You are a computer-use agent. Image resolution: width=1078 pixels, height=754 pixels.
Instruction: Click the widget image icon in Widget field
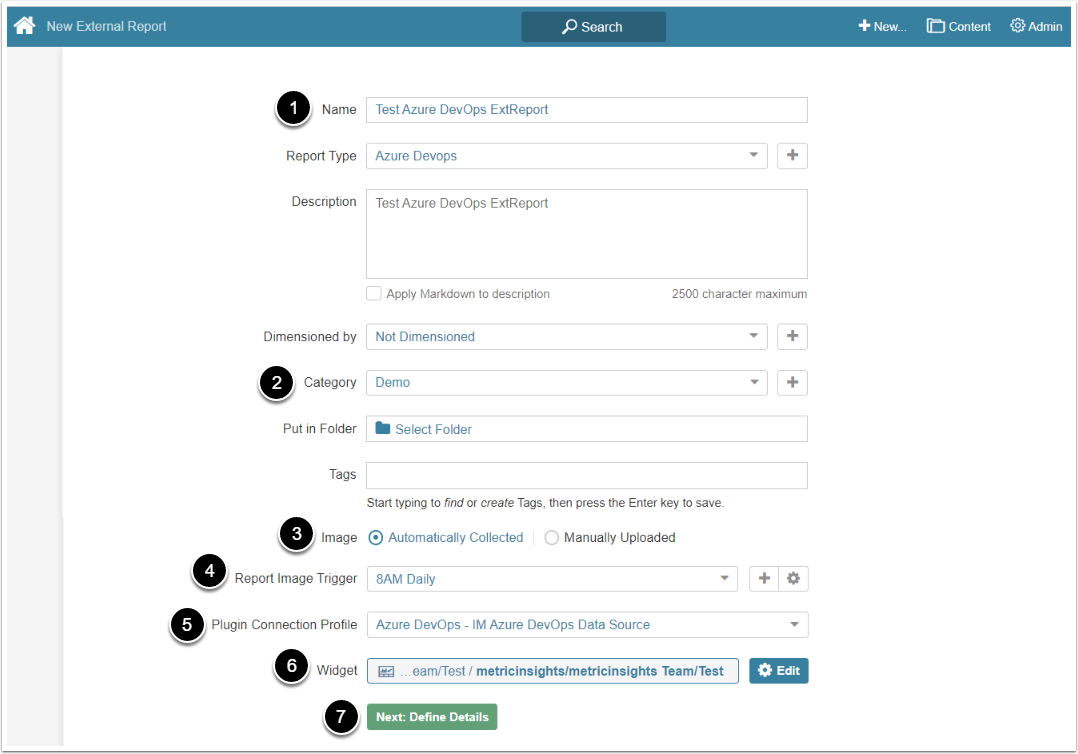coord(386,671)
